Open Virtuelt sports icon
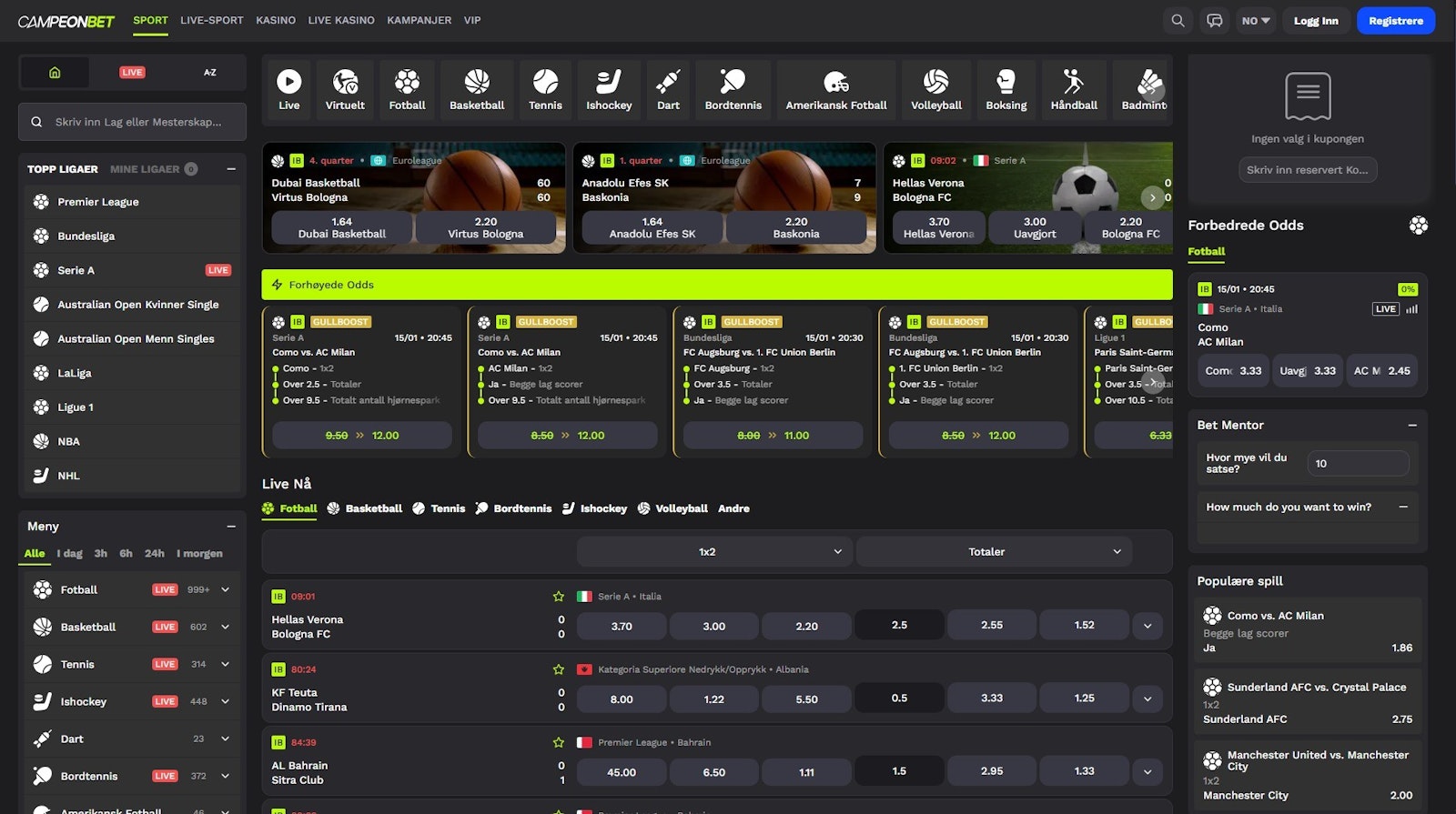 coord(345,90)
